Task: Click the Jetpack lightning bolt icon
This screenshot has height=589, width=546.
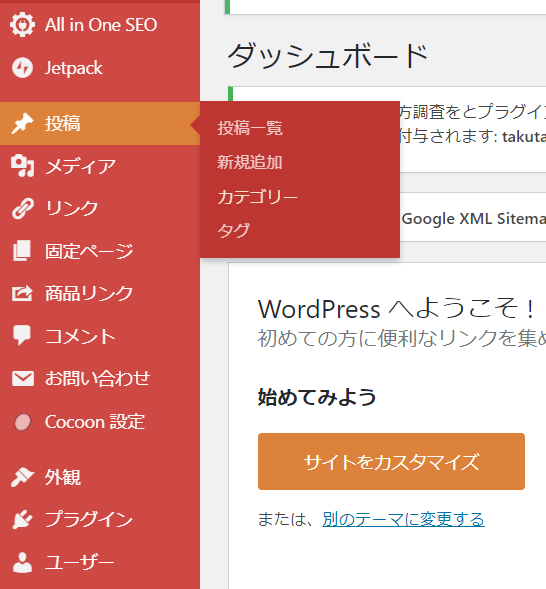Action: (23, 68)
